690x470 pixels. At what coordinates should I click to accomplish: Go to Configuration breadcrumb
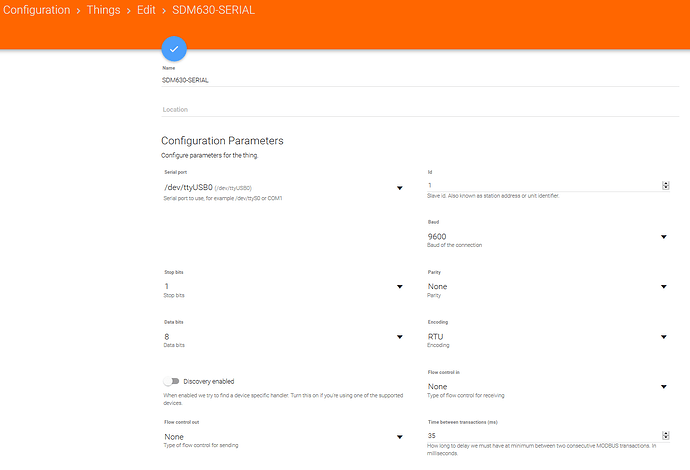37,10
